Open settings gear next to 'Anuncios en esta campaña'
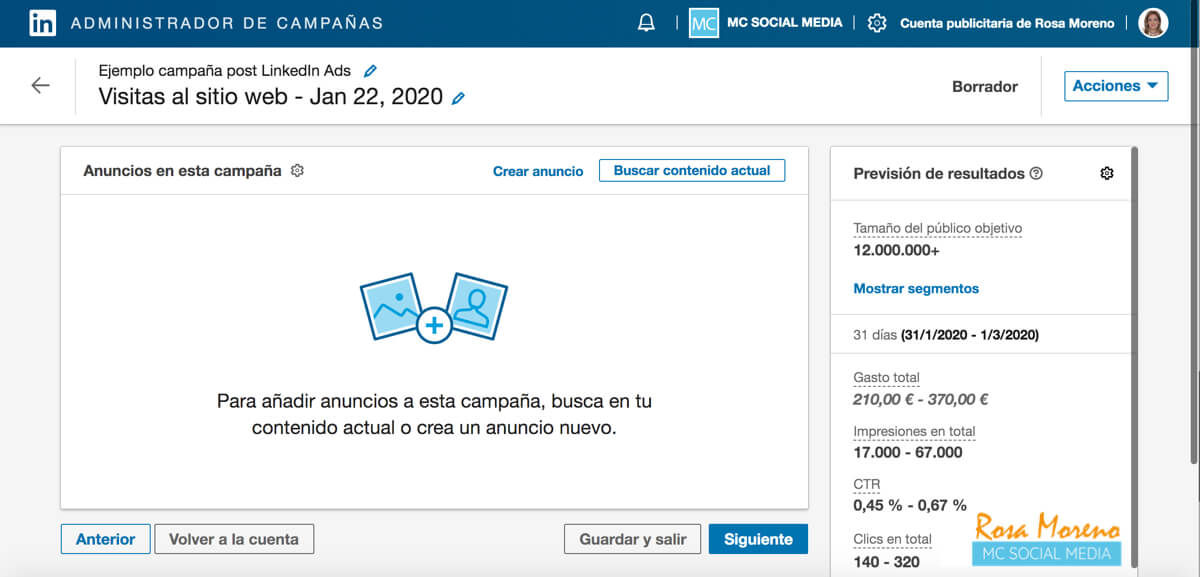This screenshot has height=577, width=1200. 296,171
